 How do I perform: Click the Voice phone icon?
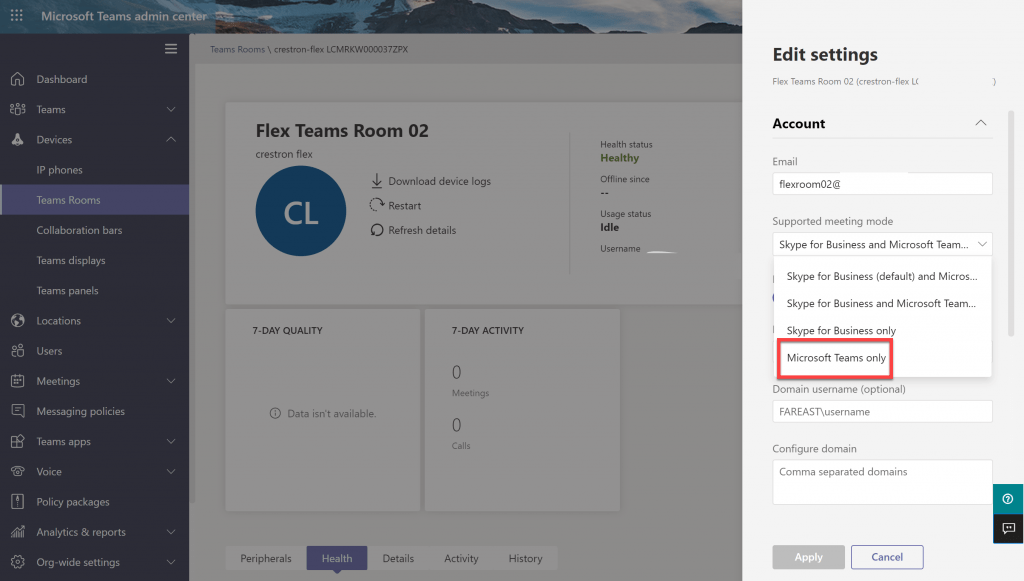(18, 471)
